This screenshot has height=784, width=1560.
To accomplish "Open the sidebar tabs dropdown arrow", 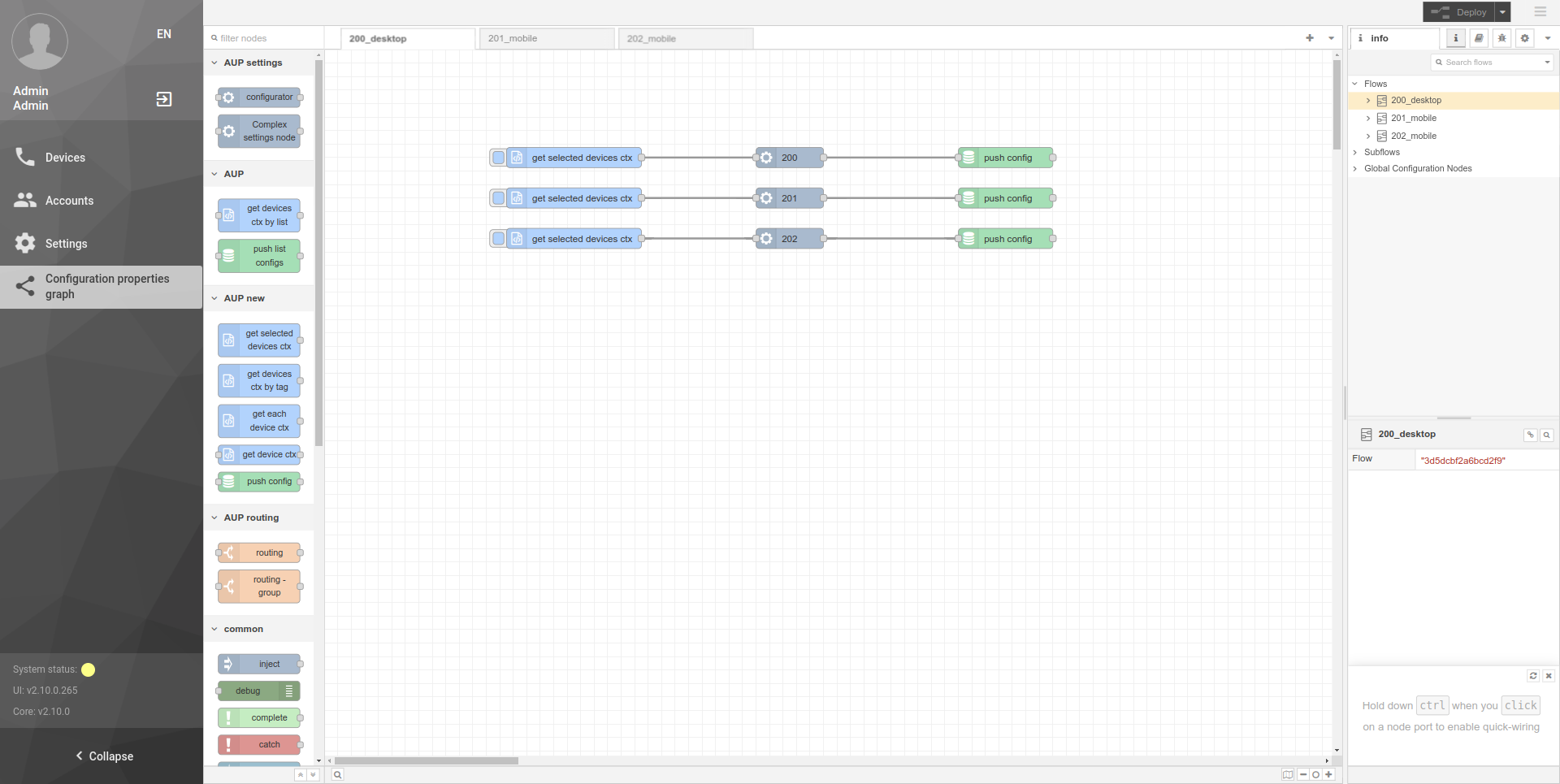I will pos(1548,38).
